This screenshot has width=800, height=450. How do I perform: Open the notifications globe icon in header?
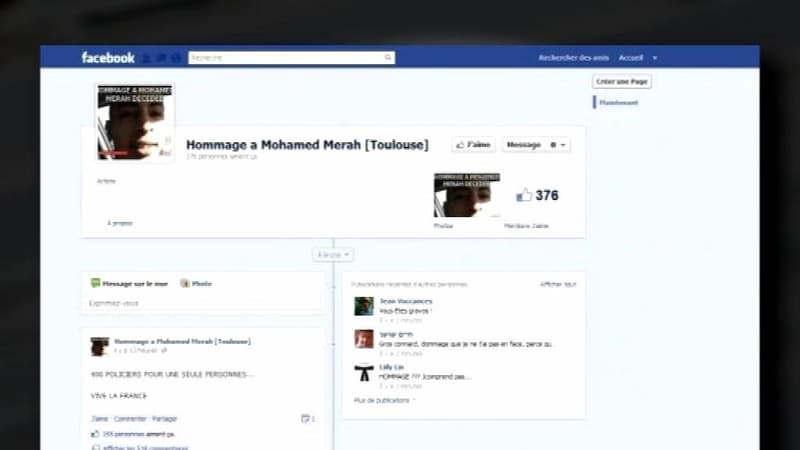[176, 58]
